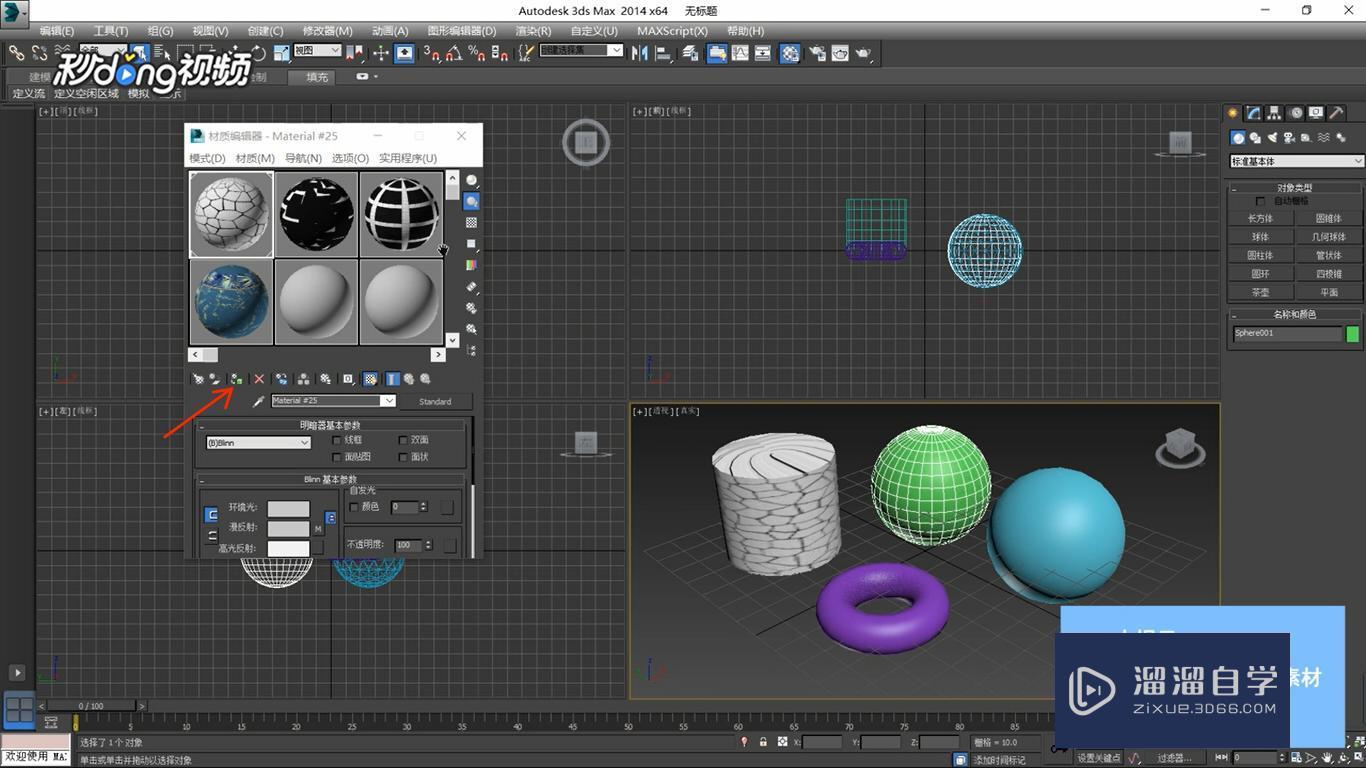Click the Standard material type button
The width and height of the screenshot is (1366, 768).
[x=435, y=400]
